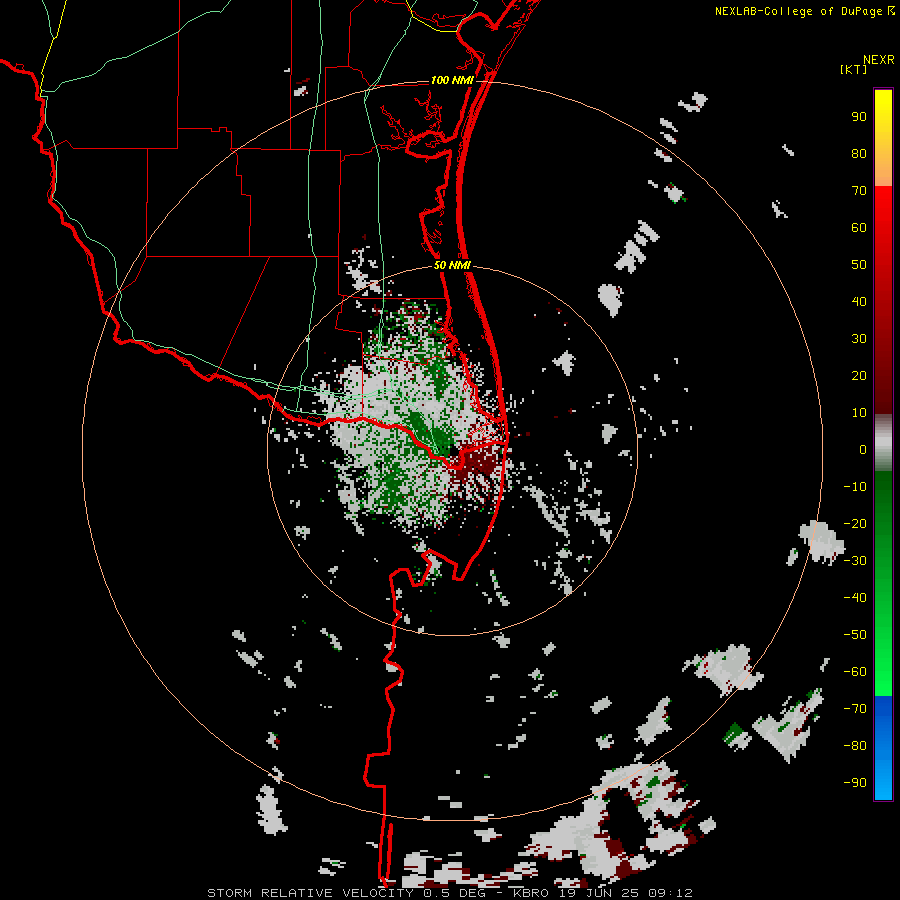This screenshot has width=900, height=900.
Task: Click the -50 value on the velocity scale
Action: pos(855,635)
